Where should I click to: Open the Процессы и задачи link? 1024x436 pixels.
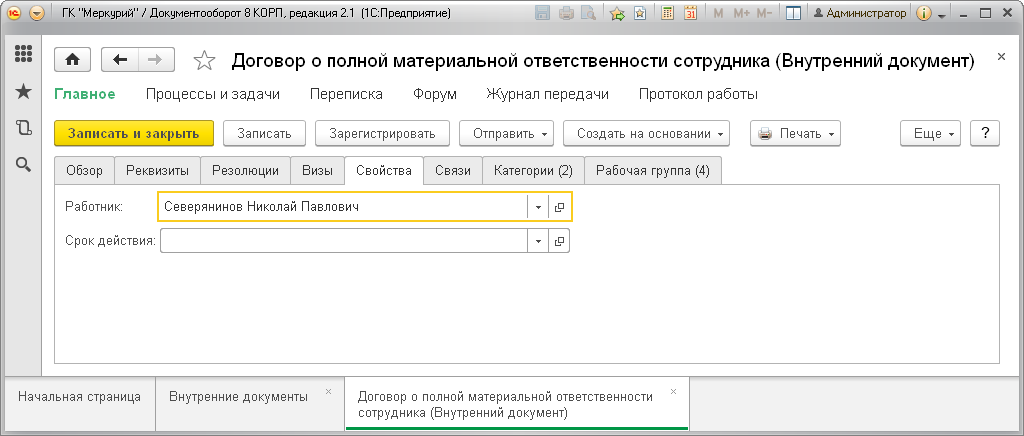point(213,94)
